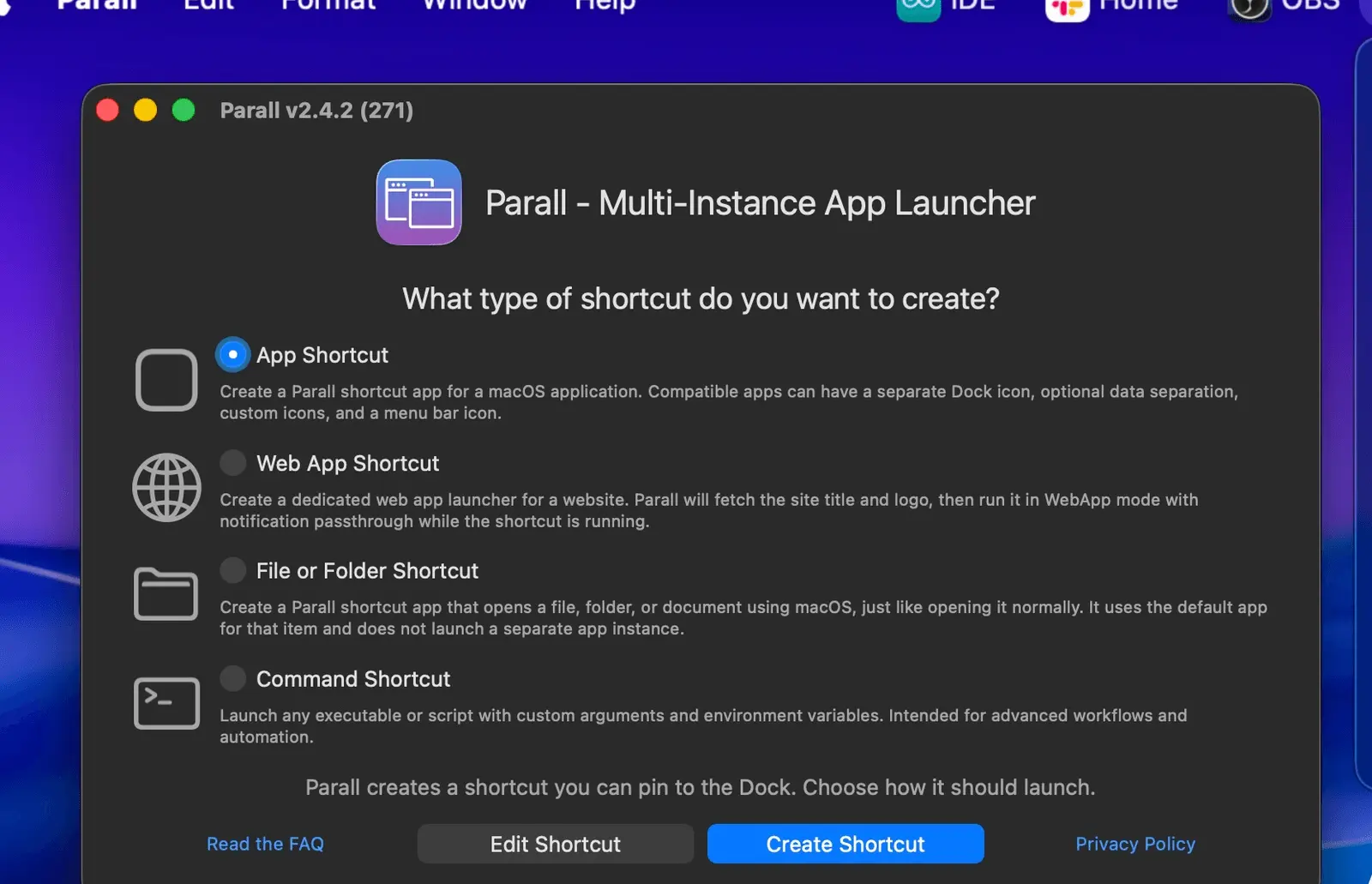Select the Web App Shortcut radio button
Viewport: 1372px width, 884px height.
click(x=232, y=463)
